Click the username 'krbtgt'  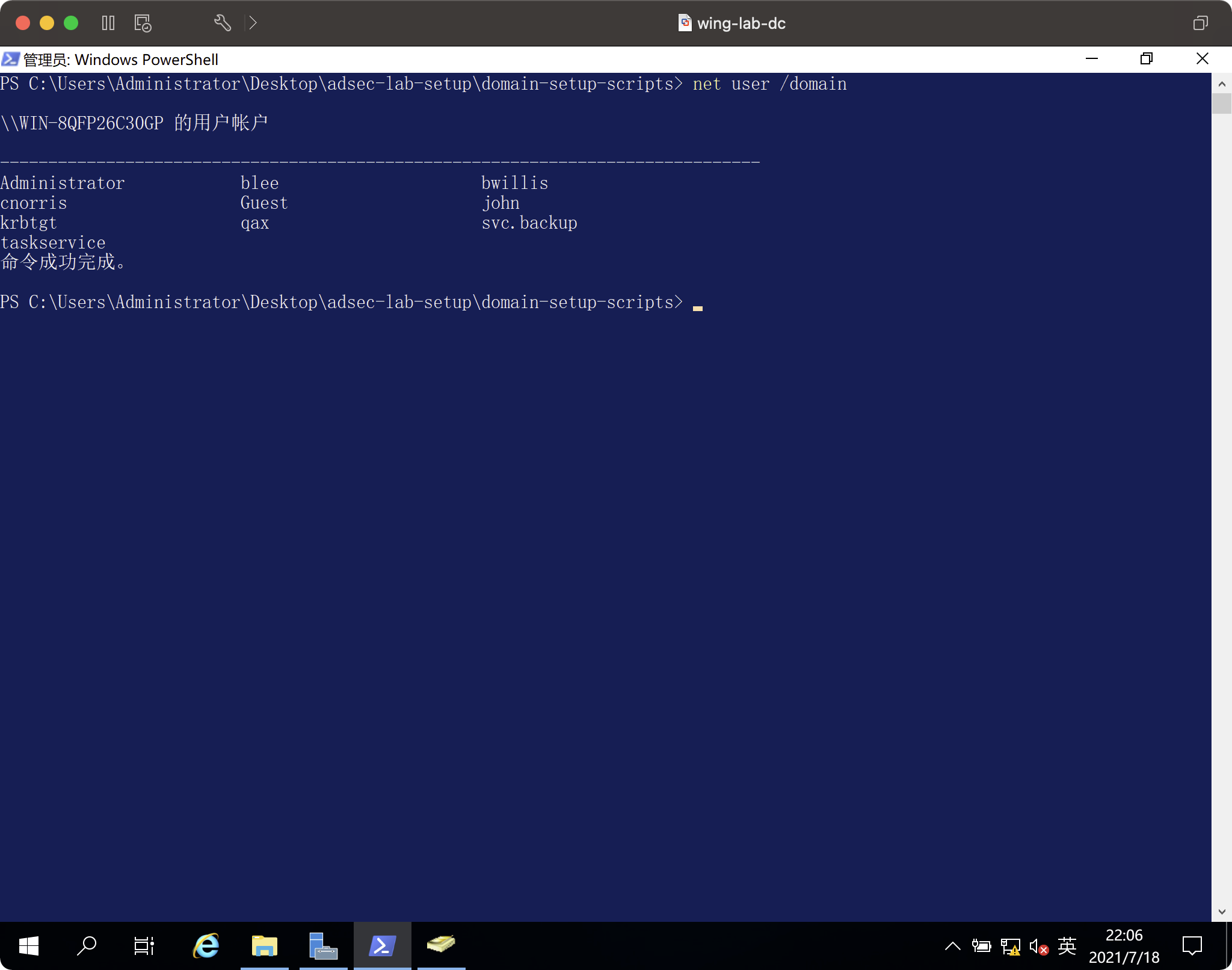[x=29, y=223]
